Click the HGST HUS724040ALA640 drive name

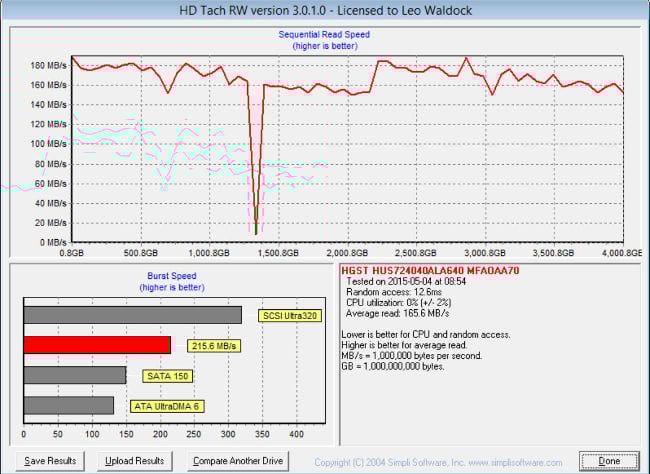coord(430,271)
